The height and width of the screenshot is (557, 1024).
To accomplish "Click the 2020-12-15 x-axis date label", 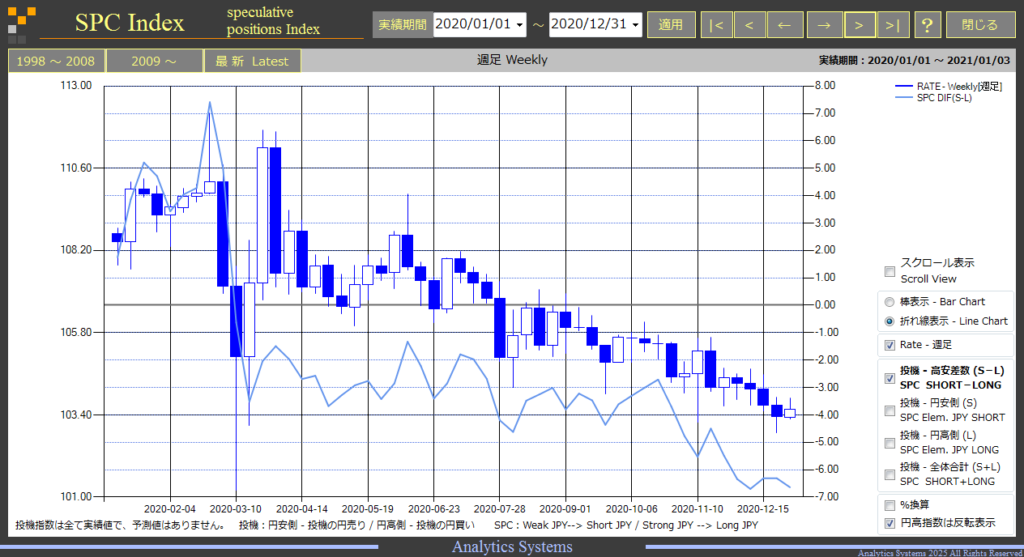I will [763, 509].
